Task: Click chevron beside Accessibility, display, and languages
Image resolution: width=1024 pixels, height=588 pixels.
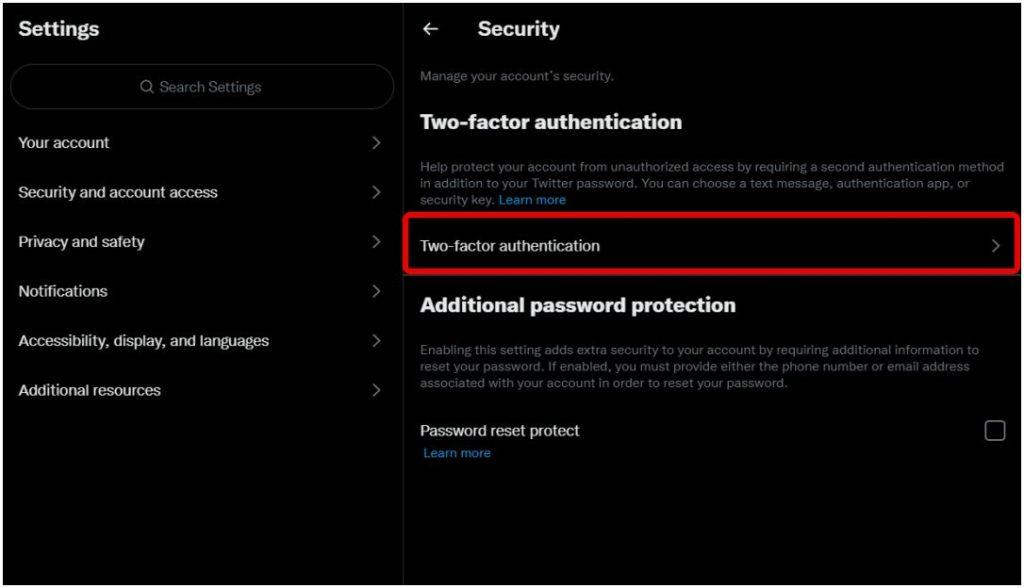Action: click(x=376, y=340)
